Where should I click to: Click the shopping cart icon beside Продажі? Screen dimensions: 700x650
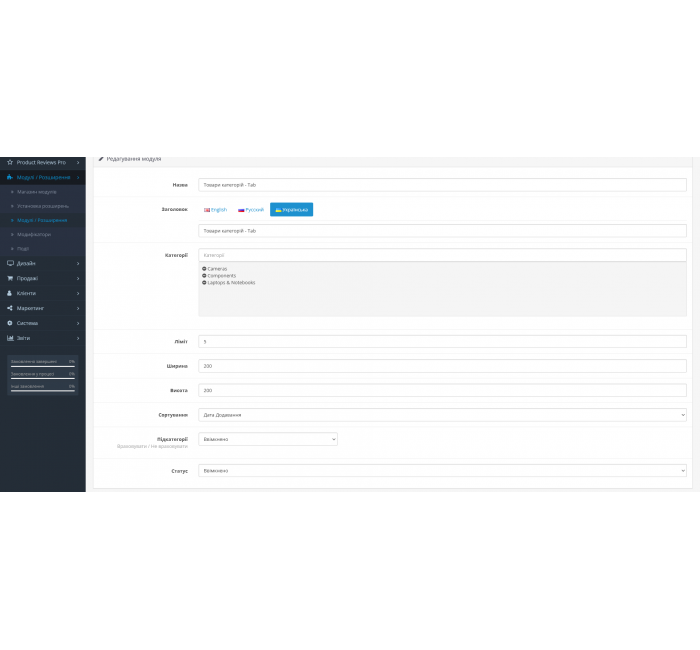tap(10, 278)
